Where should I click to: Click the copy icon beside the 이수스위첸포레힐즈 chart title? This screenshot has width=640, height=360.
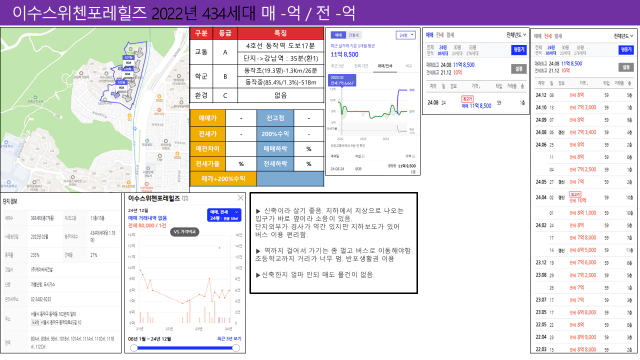(x=185, y=198)
